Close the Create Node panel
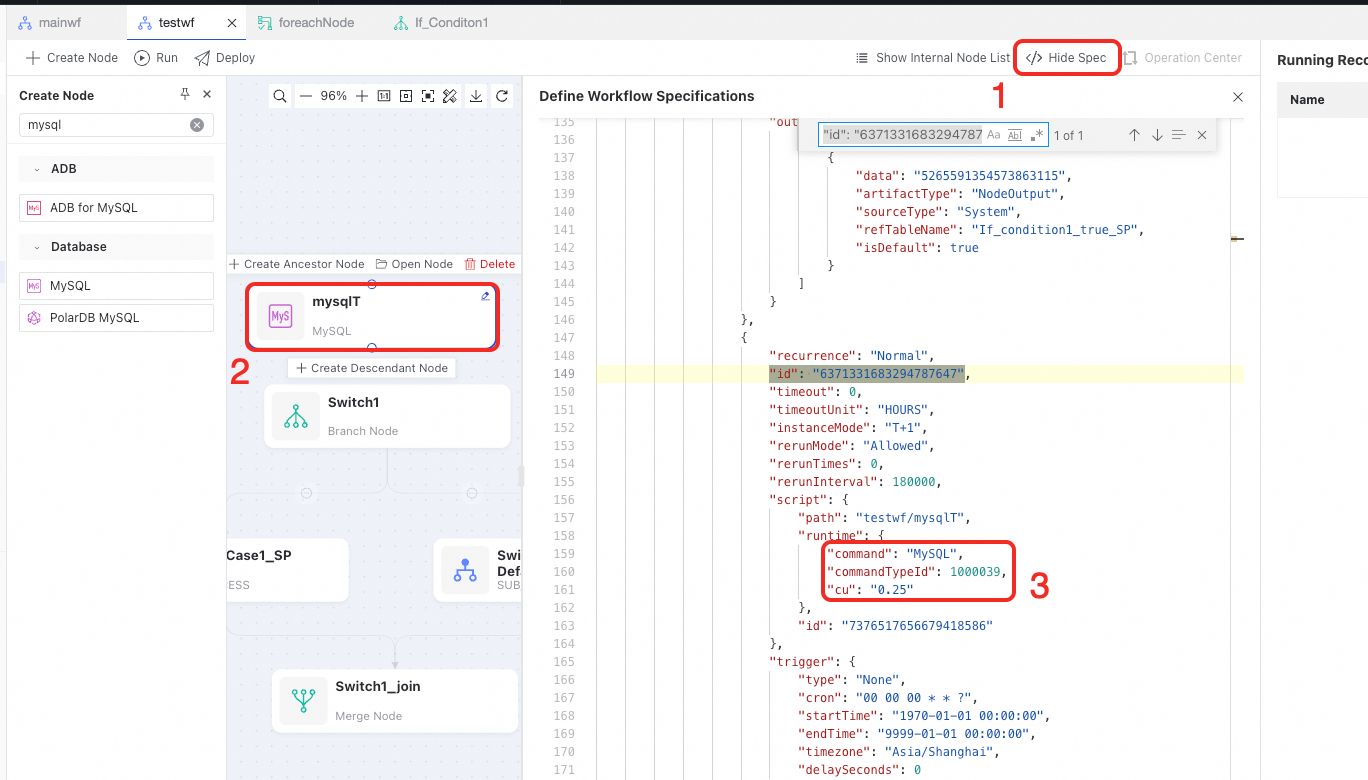The image size is (1368, 780). click(207, 94)
